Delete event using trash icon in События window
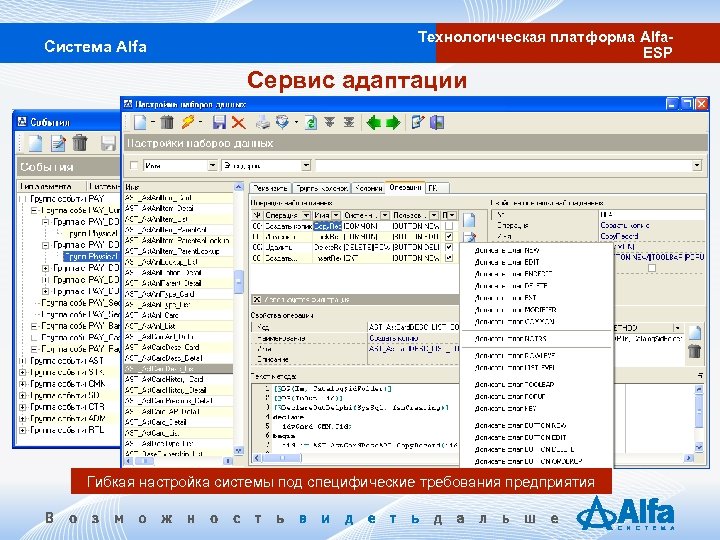 (x=80, y=143)
